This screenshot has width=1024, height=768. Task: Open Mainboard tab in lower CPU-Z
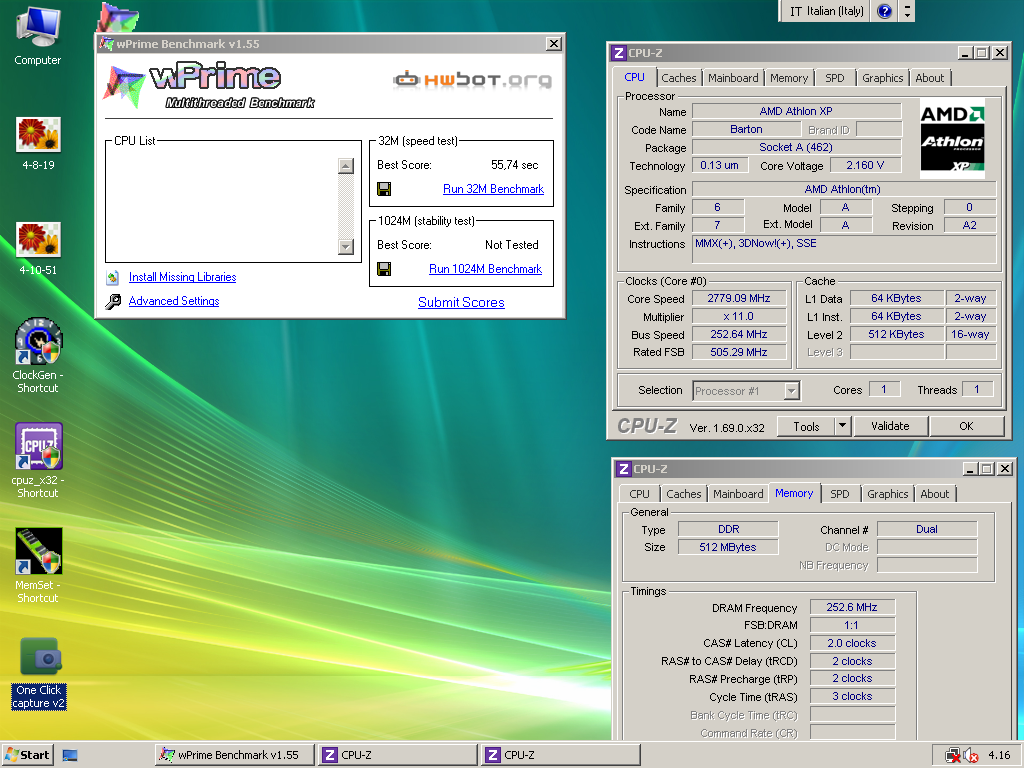pyautogui.click(x=738, y=494)
